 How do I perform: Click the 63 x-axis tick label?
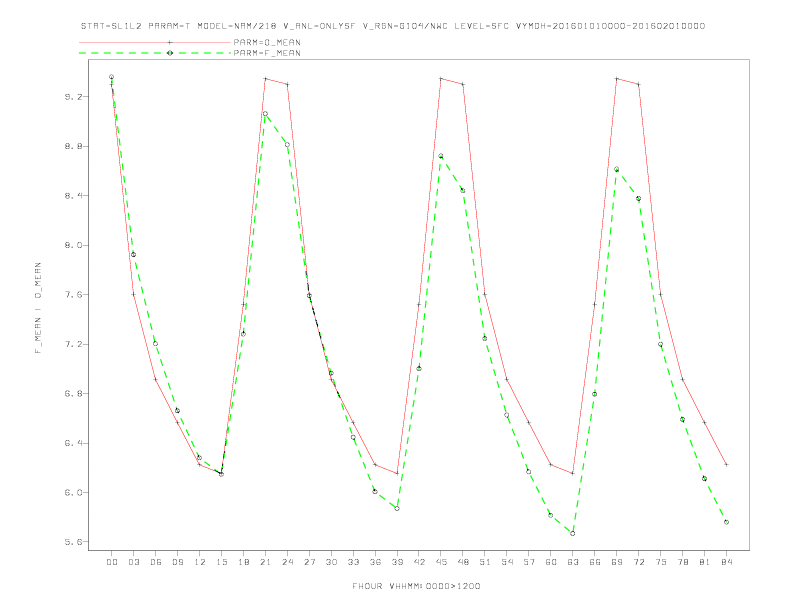tap(573, 562)
